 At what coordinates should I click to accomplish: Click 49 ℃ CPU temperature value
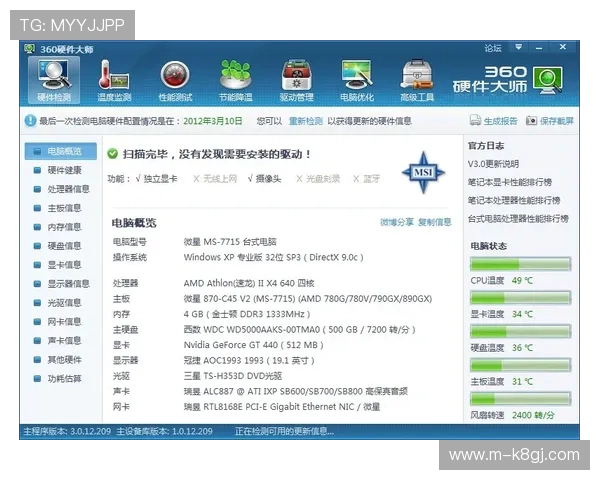[522, 281]
